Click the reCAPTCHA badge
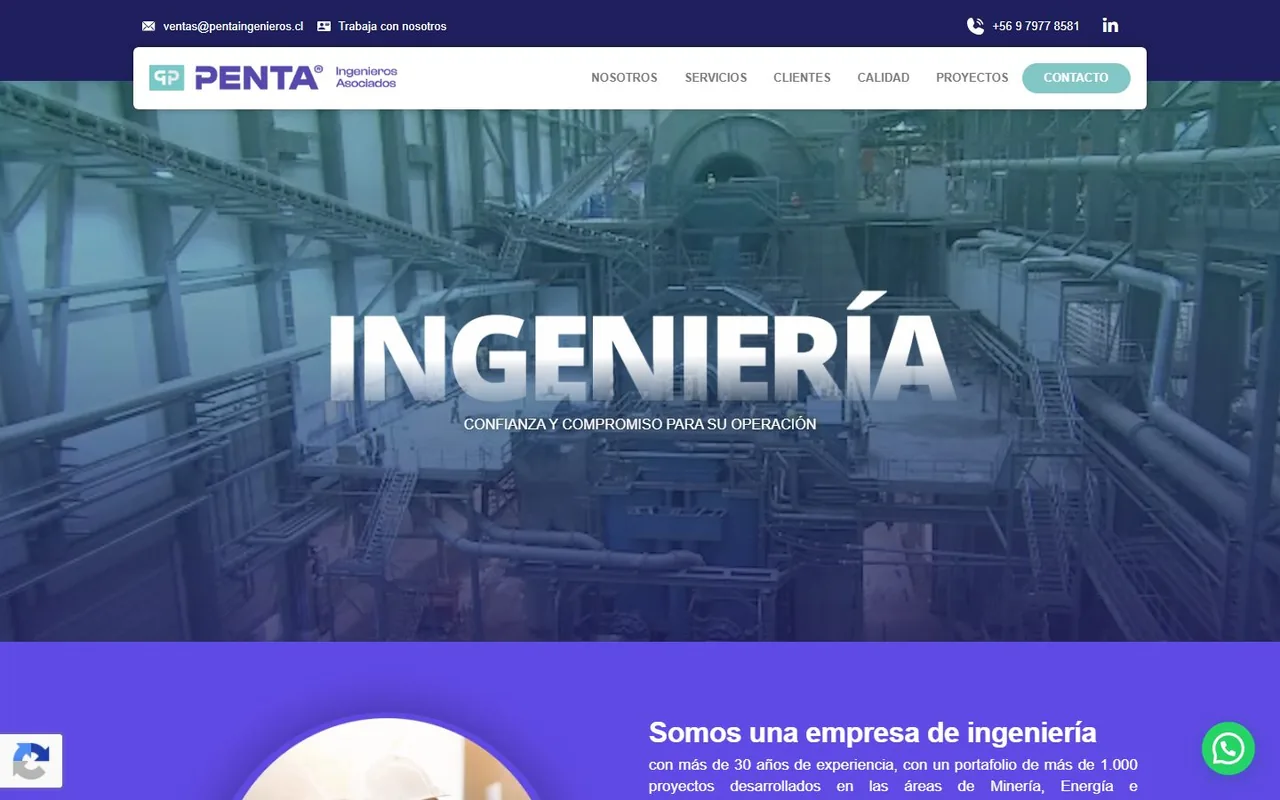Viewport: 1280px width, 800px height. click(x=31, y=761)
